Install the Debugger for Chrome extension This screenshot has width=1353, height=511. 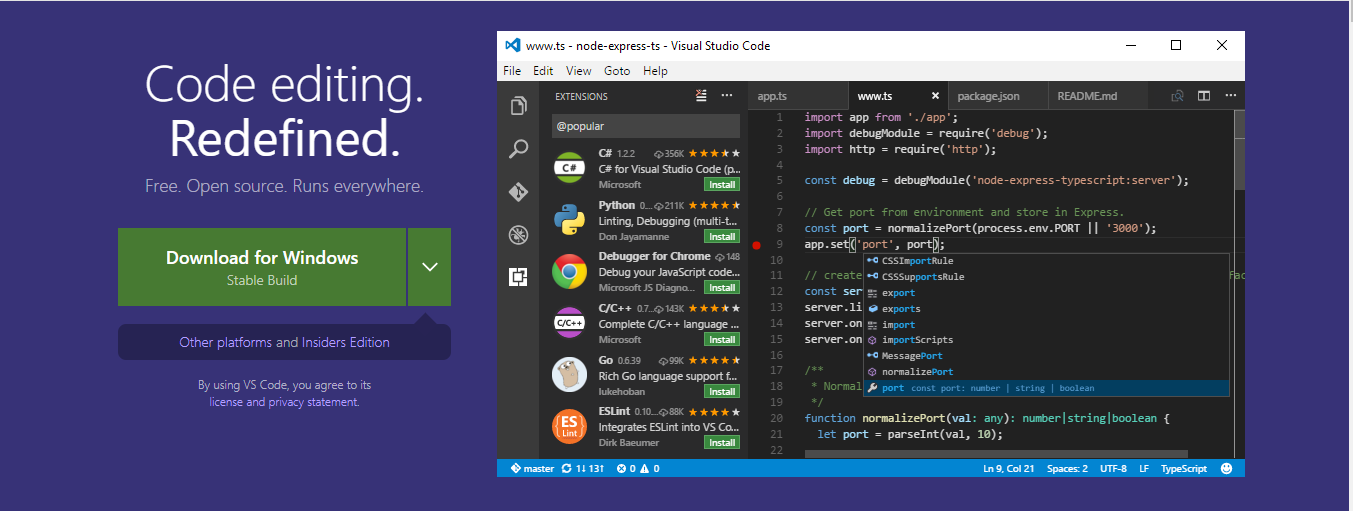[722, 288]
